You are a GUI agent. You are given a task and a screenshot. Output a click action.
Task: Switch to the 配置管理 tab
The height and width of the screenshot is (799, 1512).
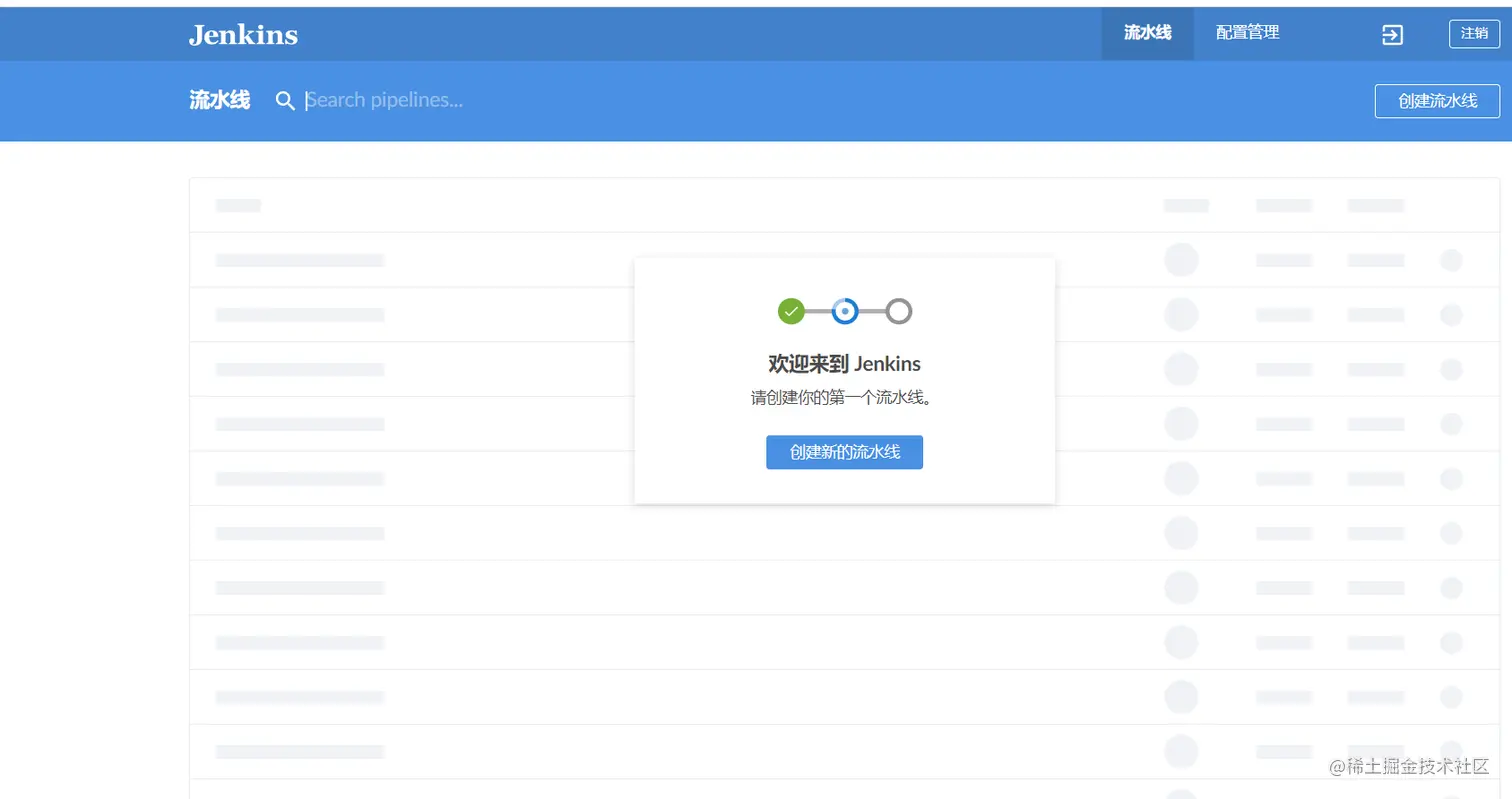tap(1247, 33)
